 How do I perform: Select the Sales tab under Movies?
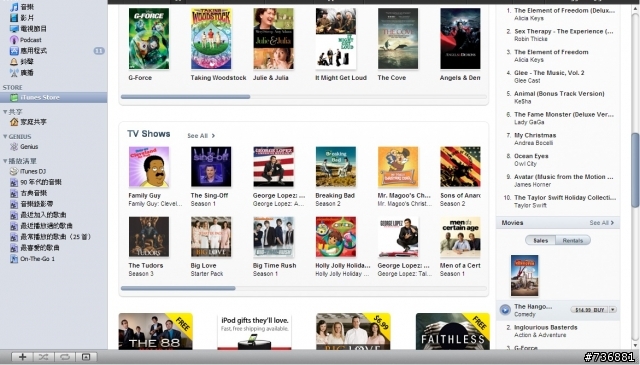click(x=540, y=240)
